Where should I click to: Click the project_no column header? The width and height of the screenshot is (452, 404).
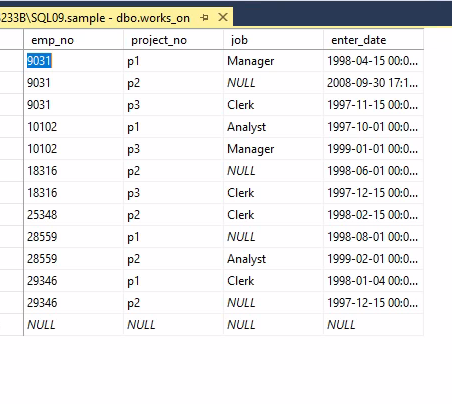tap(173, 40)
